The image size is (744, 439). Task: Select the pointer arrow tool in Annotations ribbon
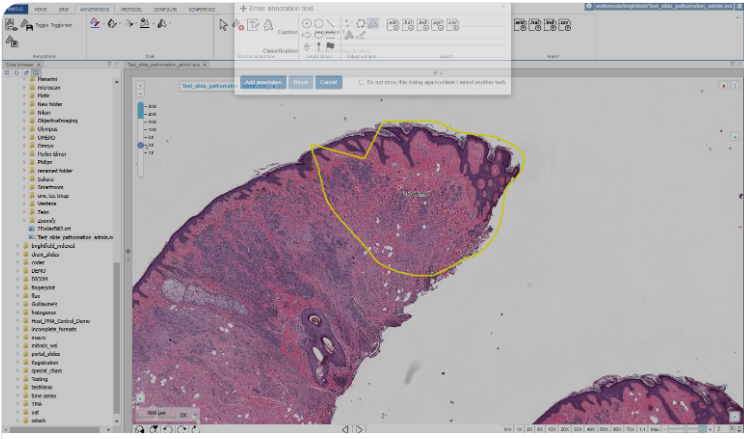(x=223, y=24)
